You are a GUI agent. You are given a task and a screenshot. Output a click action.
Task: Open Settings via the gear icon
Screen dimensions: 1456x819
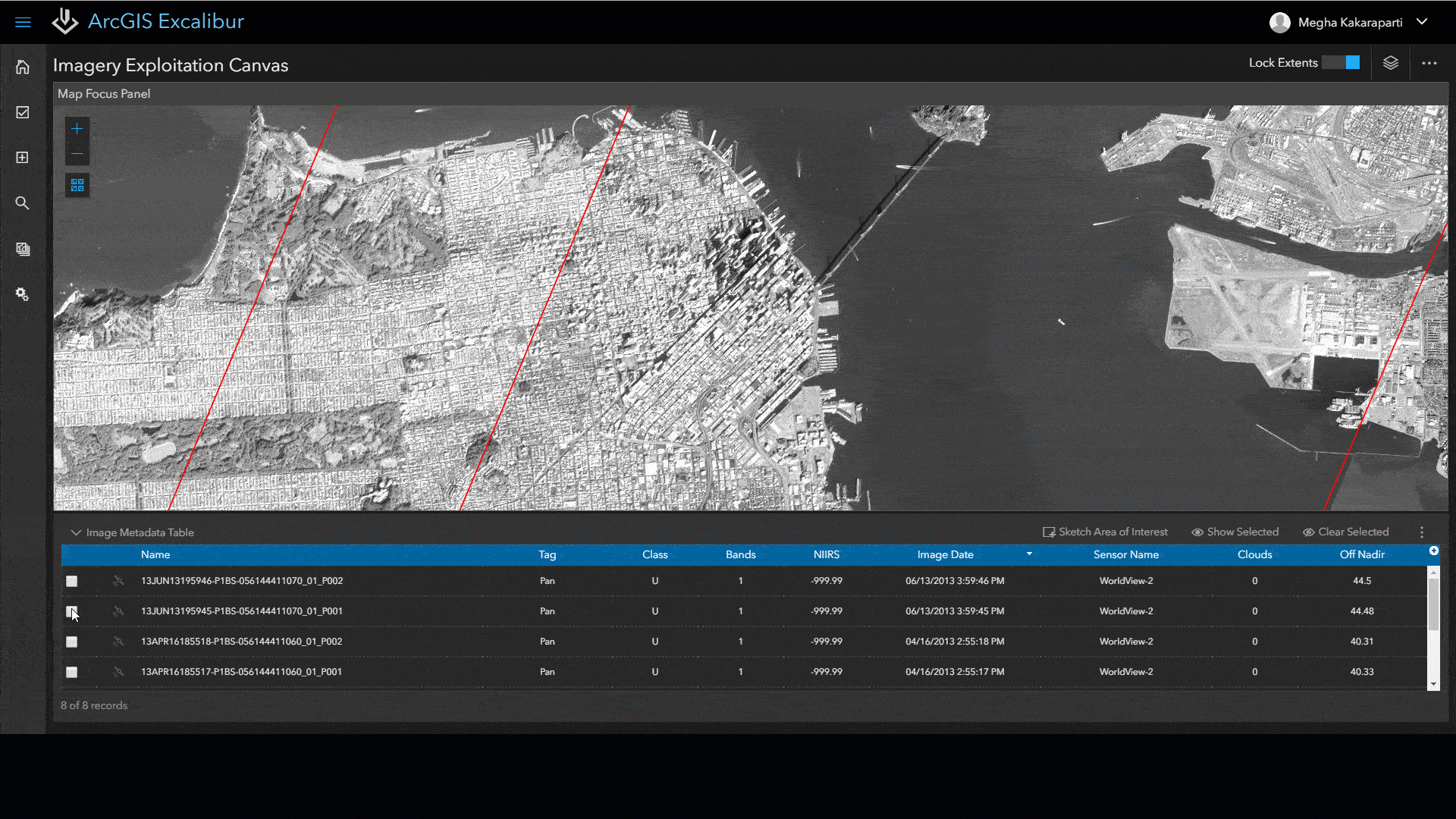point(23,294)
